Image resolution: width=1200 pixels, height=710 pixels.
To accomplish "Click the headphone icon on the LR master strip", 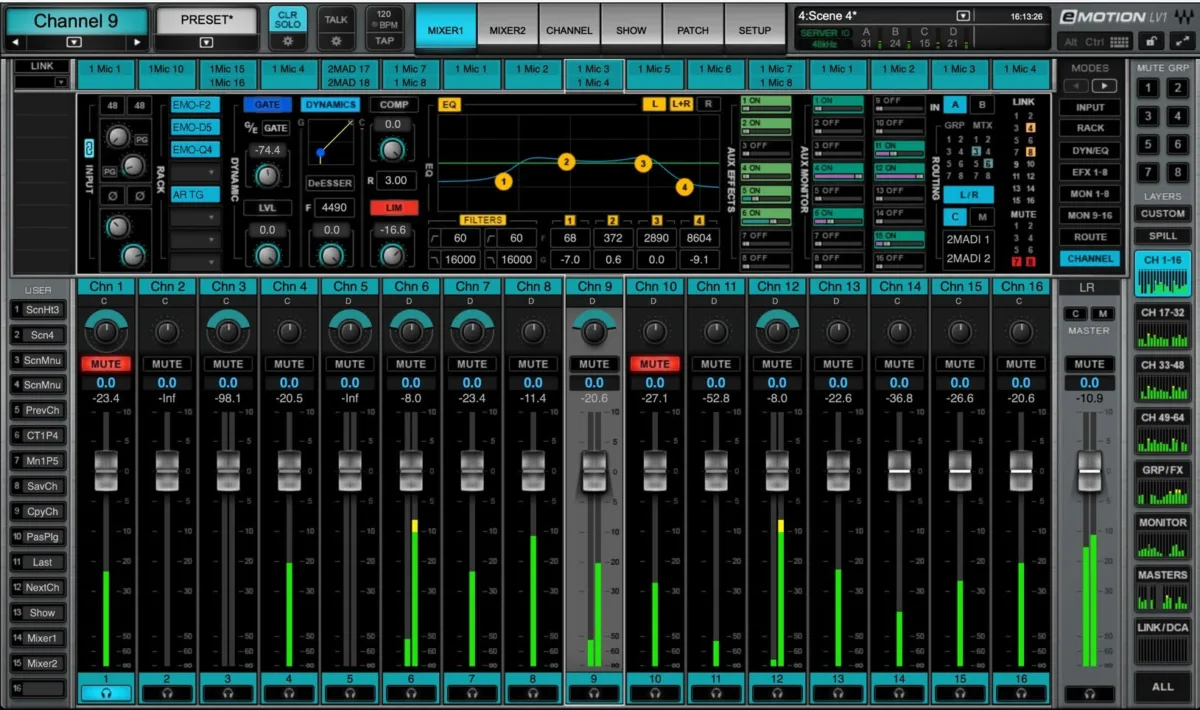I will tap(1089, 693).
